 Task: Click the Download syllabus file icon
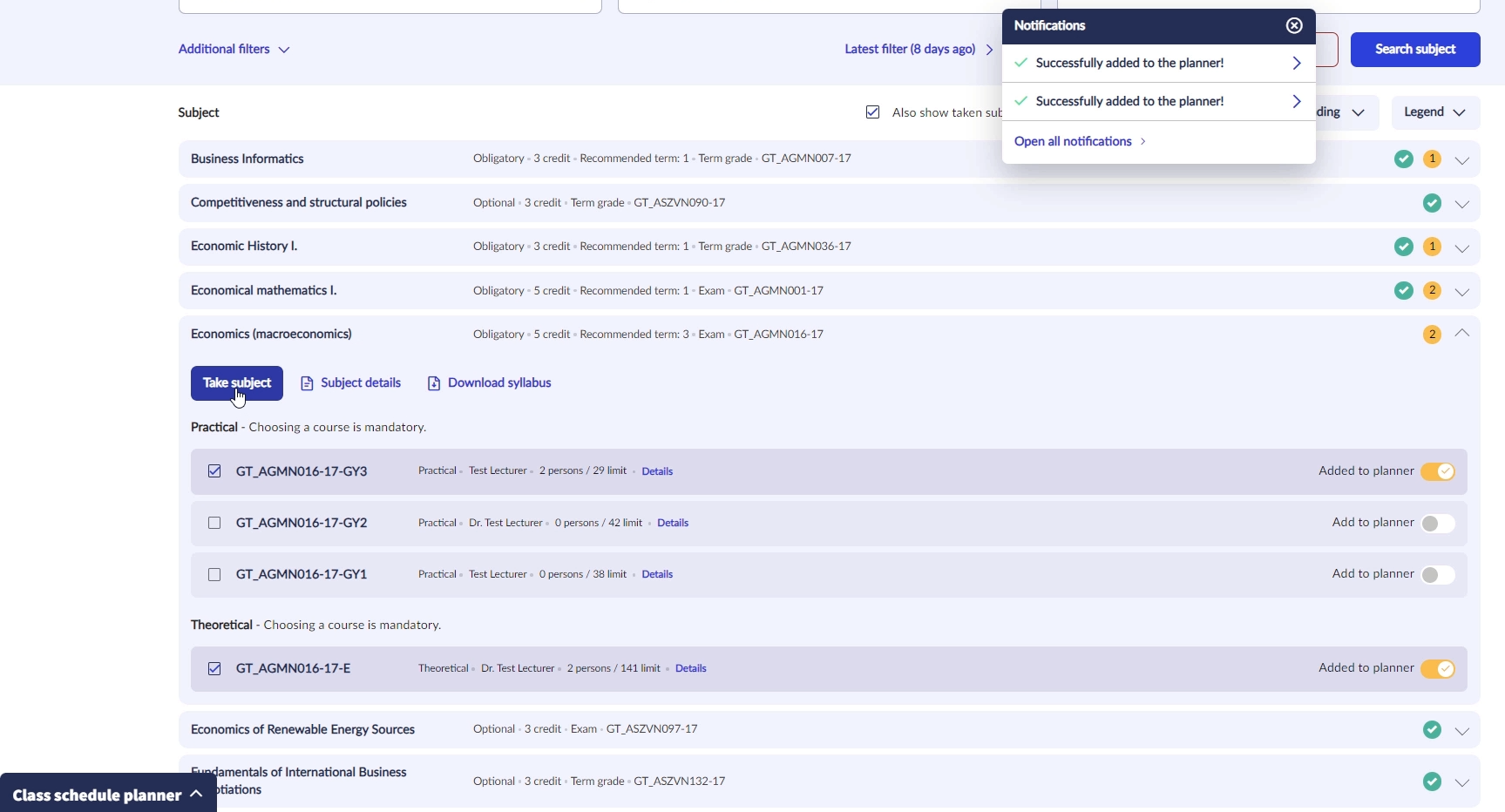point(433,383)
